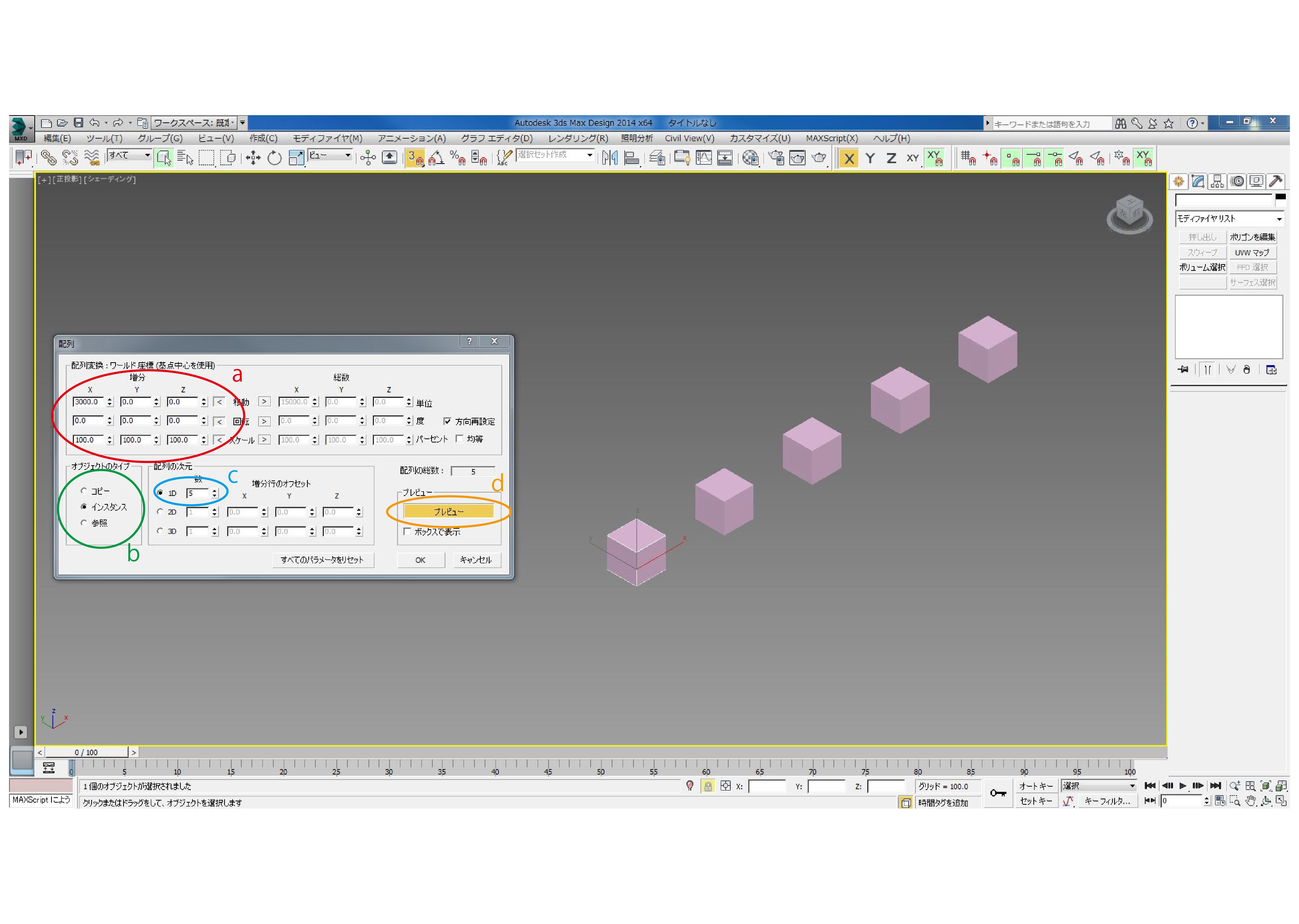Enable the ボックスで表示 checkbox

pos(407,531)
